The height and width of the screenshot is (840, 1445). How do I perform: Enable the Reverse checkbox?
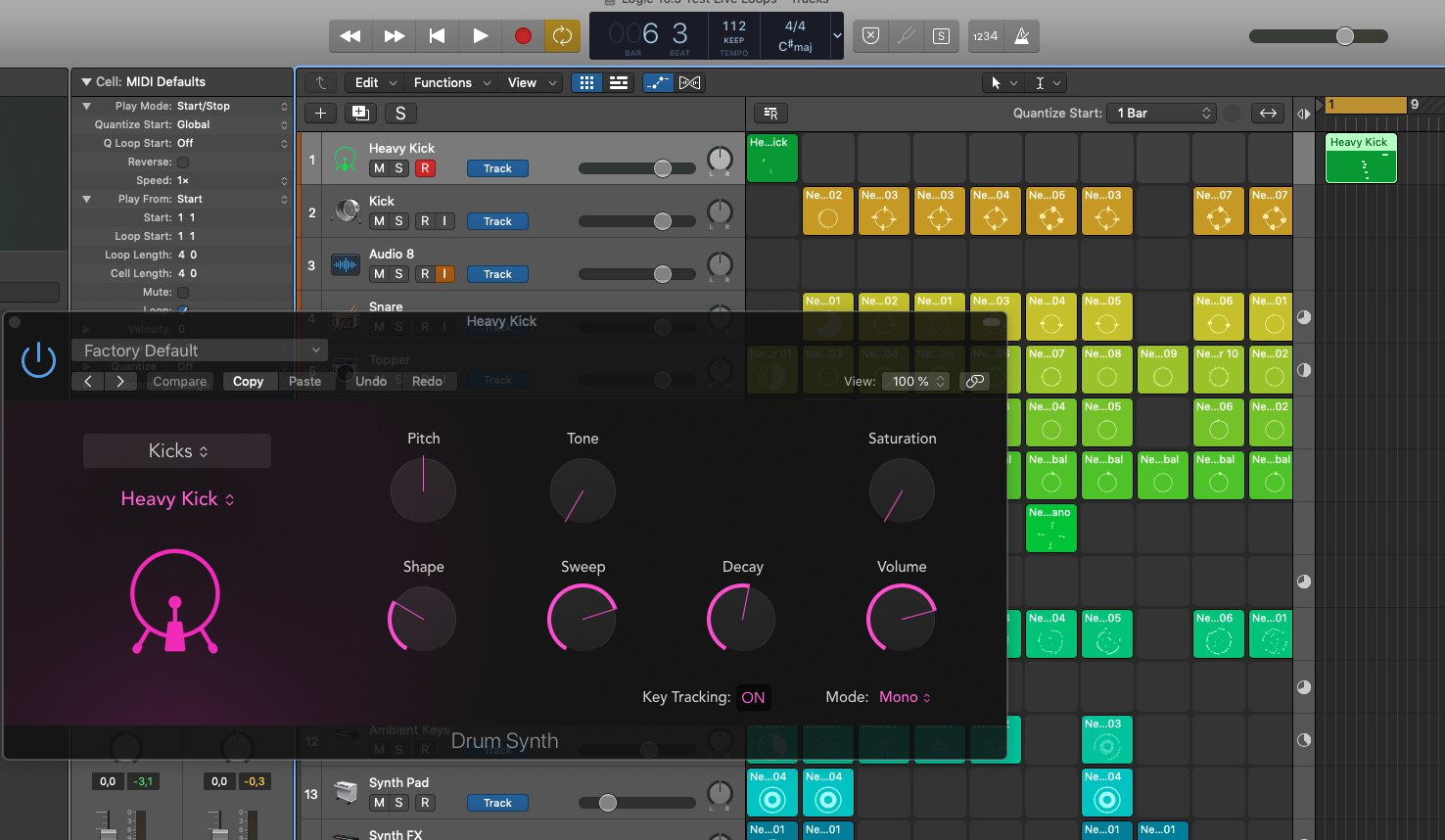183,163
